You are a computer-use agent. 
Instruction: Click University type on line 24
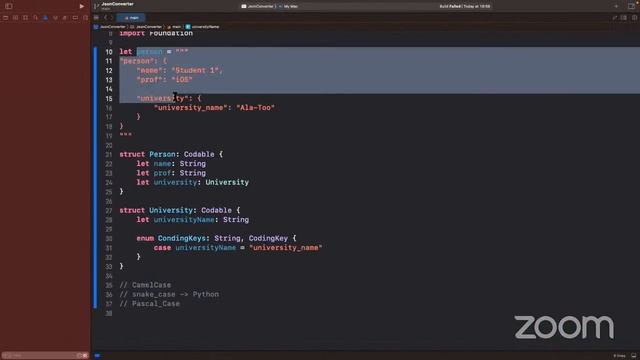click(x=227, y=182)
